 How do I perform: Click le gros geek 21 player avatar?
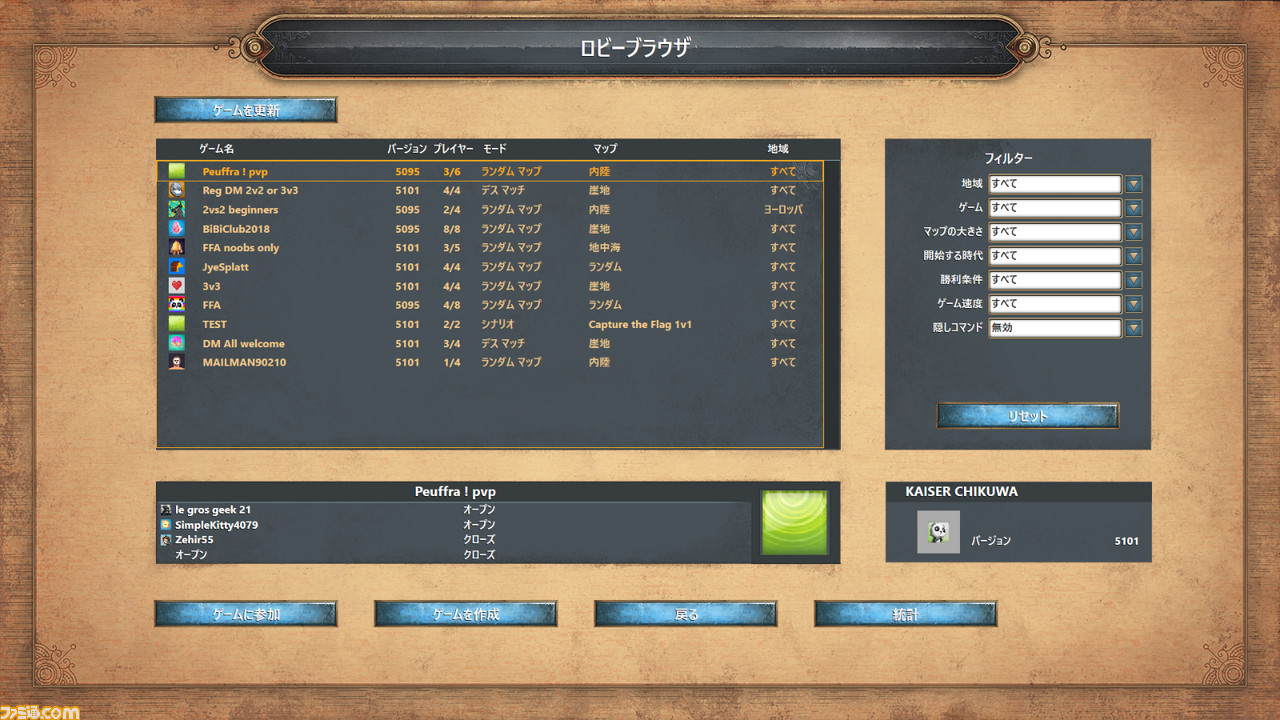tap(166, 510)
